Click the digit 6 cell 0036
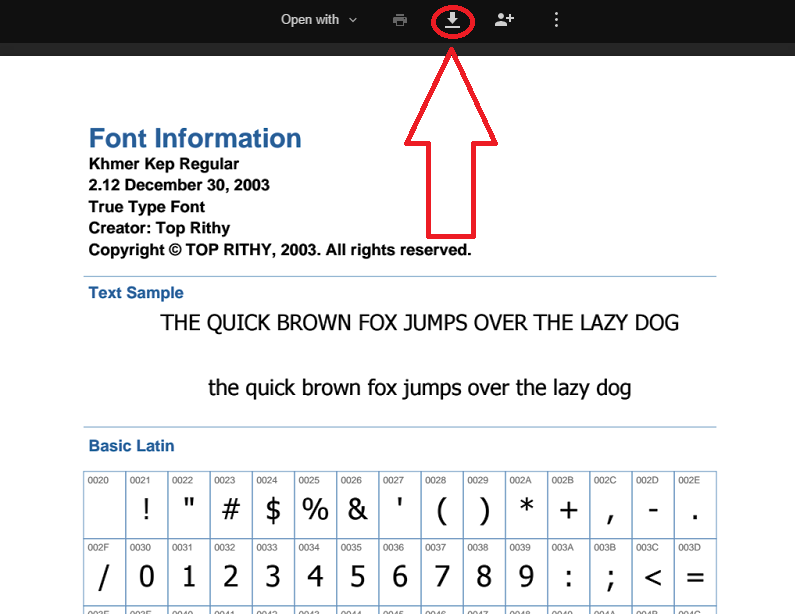The width and height of the screenshot is (795, 614). [400, 572]
